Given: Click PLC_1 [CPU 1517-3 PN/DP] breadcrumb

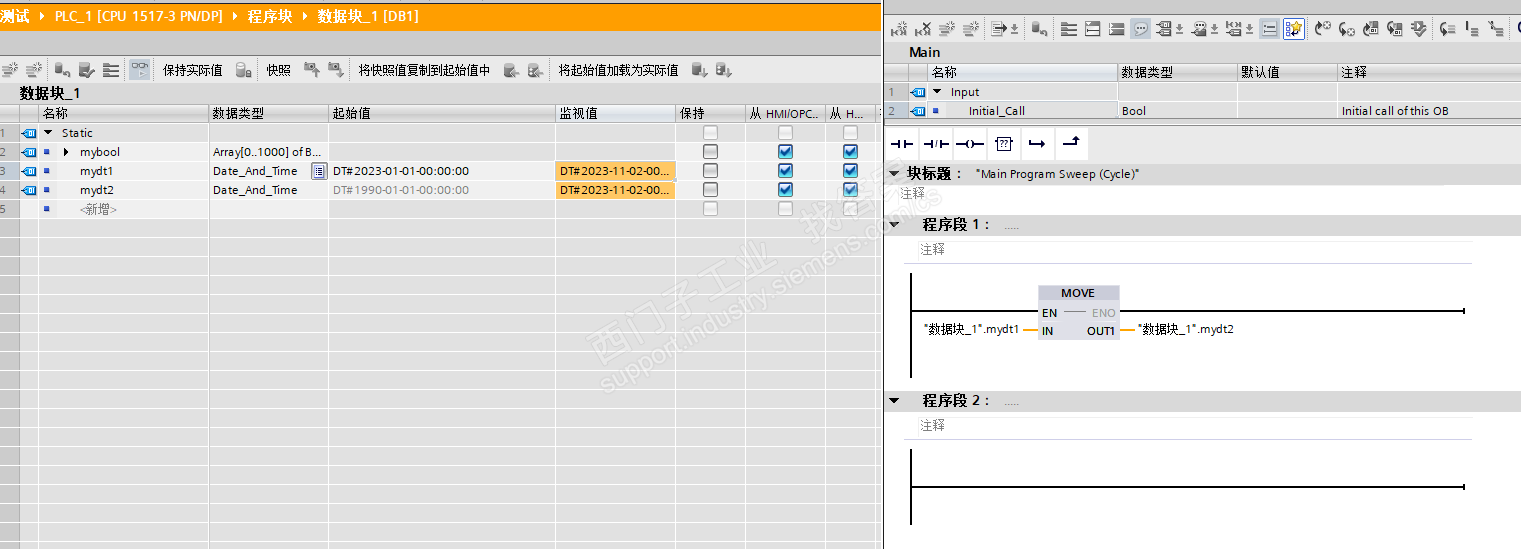Looking at the screenshot, I should [139, 16].
